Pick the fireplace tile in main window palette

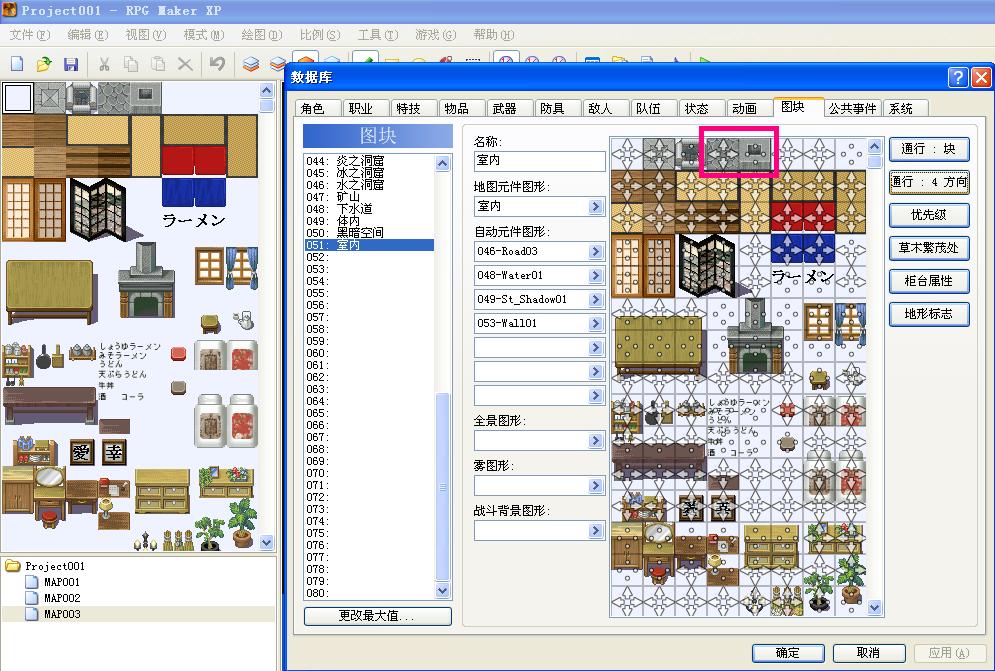tap(146, 280)
